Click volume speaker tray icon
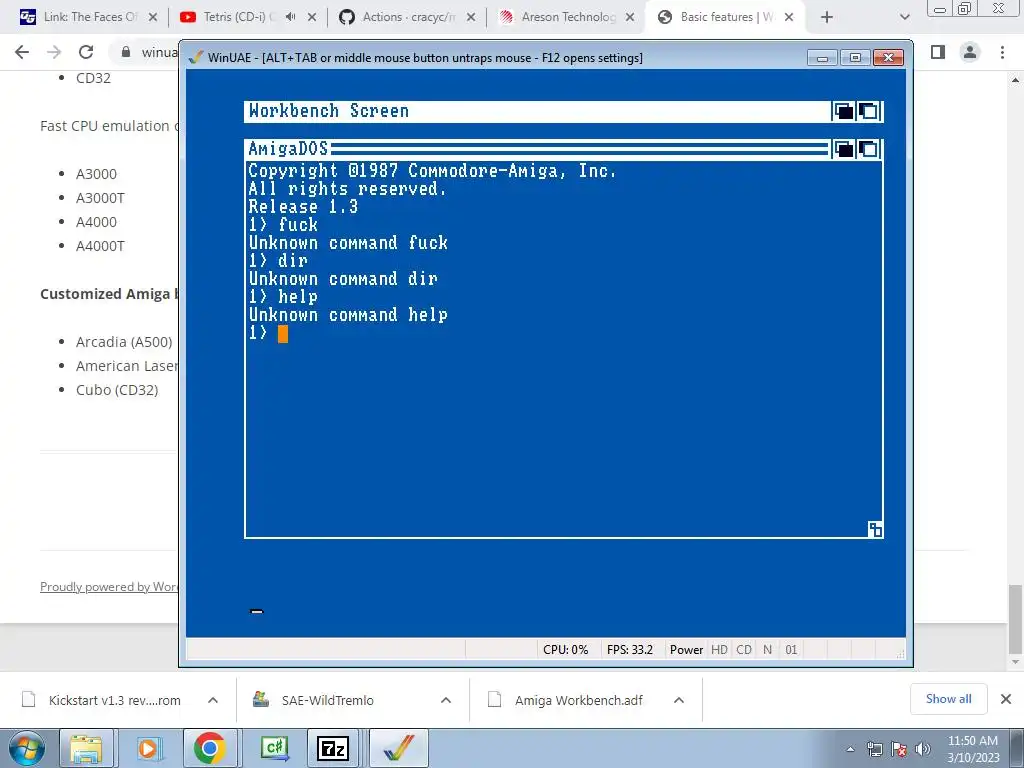 pyautogui.click(x=923, y=749)
